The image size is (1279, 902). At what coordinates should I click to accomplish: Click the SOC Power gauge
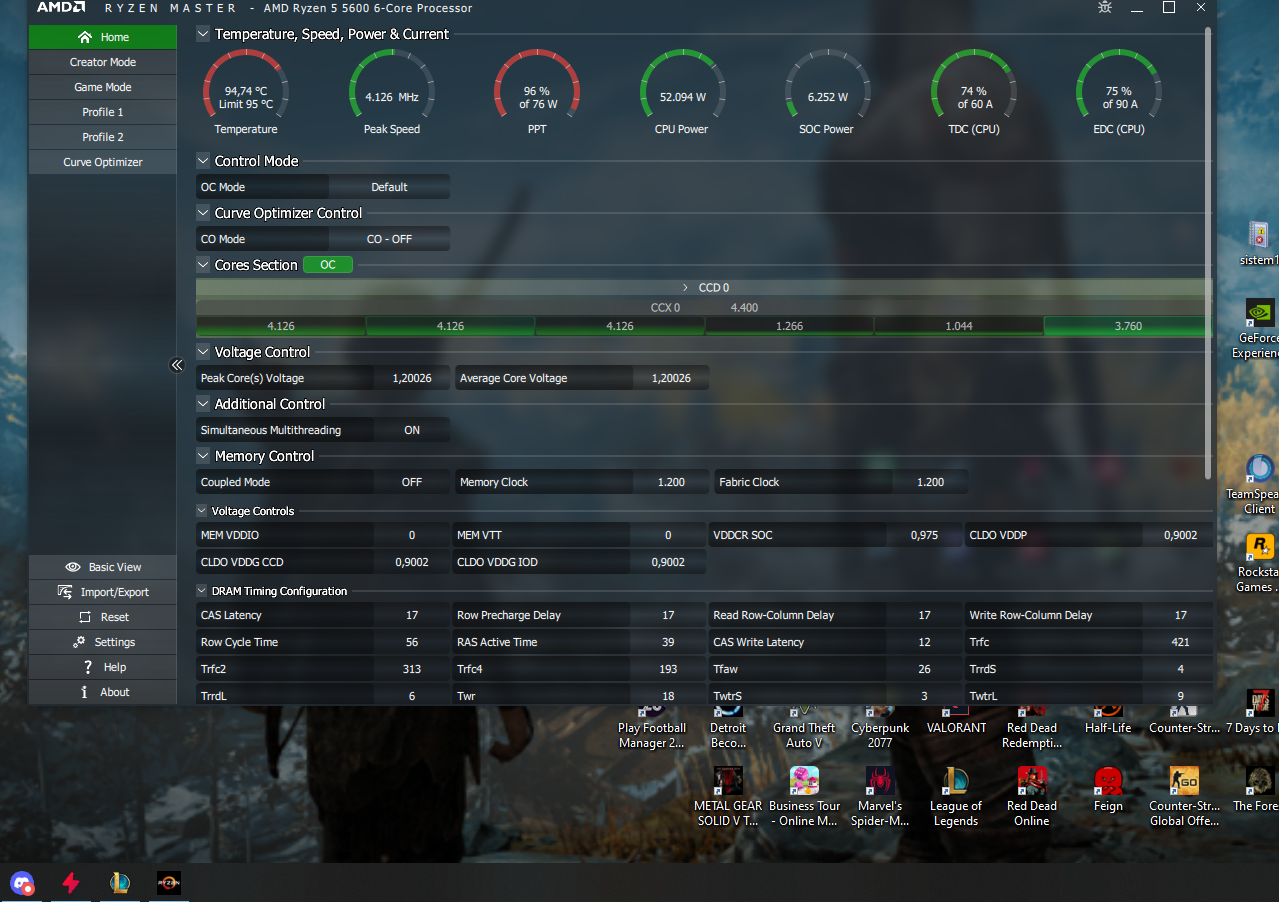point(827,92)
